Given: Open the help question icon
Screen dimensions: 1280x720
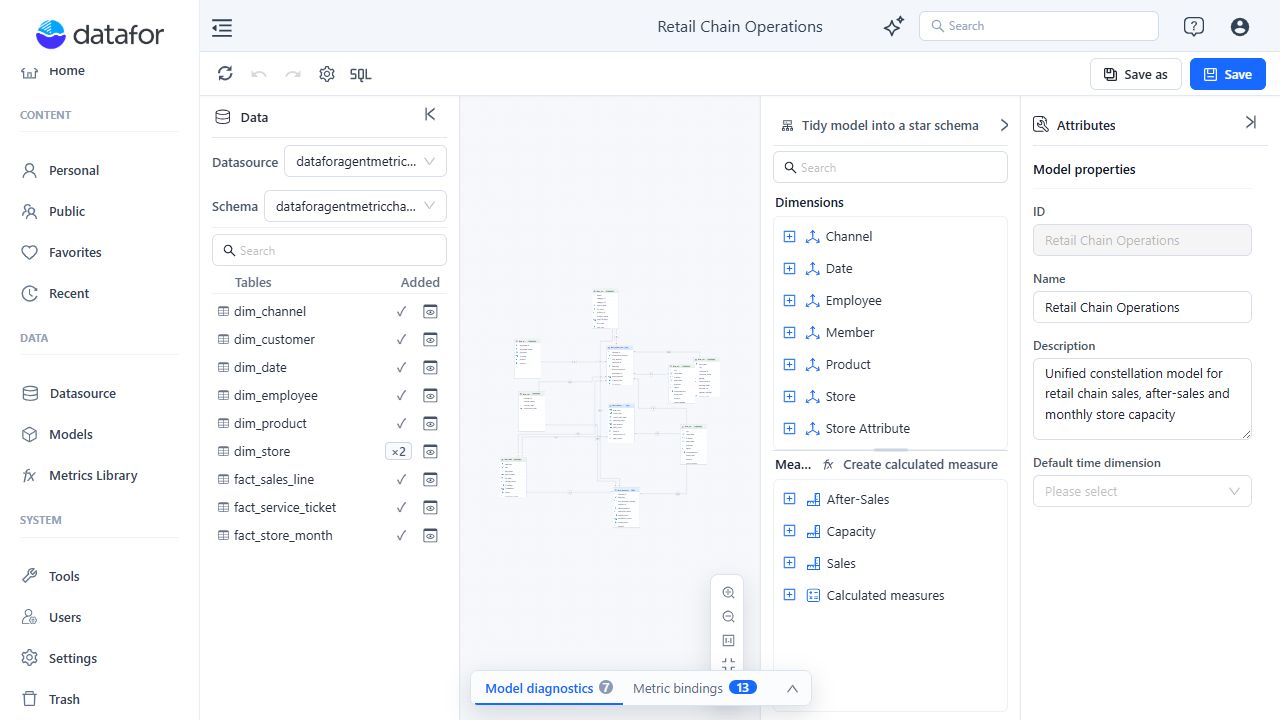Looking at the screenshot, I should pos(1193,27).
